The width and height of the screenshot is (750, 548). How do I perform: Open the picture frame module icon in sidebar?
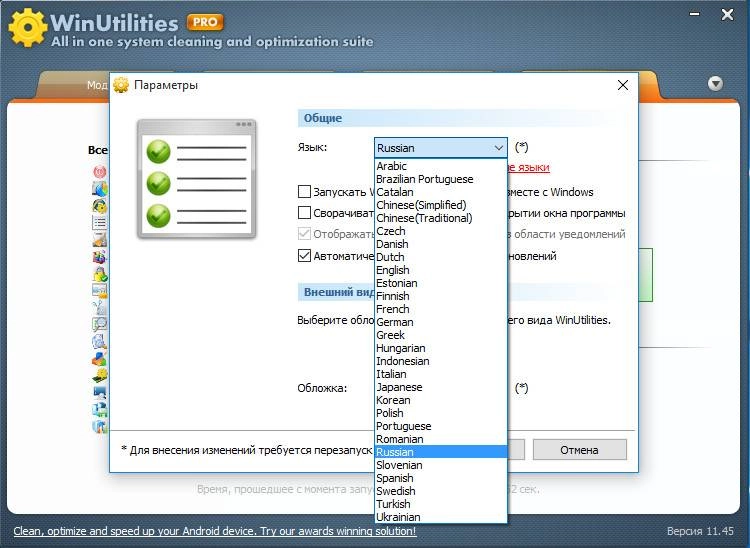tap(99, 290)
